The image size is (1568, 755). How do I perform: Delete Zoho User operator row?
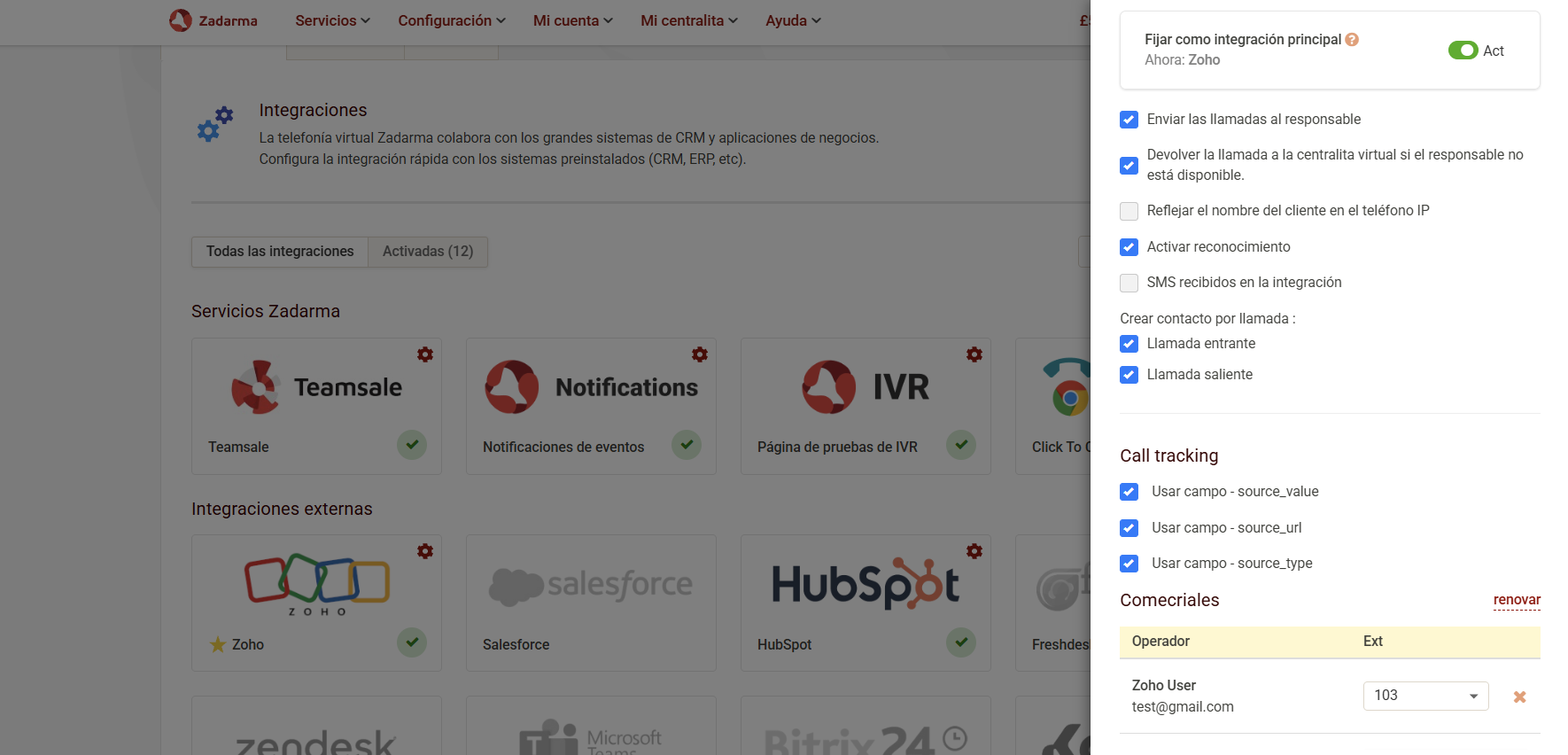(x=1520, y=697)
